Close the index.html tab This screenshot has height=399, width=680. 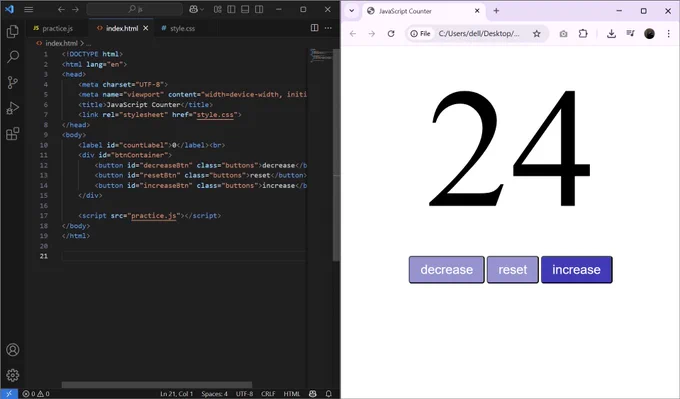coord(146,28)
